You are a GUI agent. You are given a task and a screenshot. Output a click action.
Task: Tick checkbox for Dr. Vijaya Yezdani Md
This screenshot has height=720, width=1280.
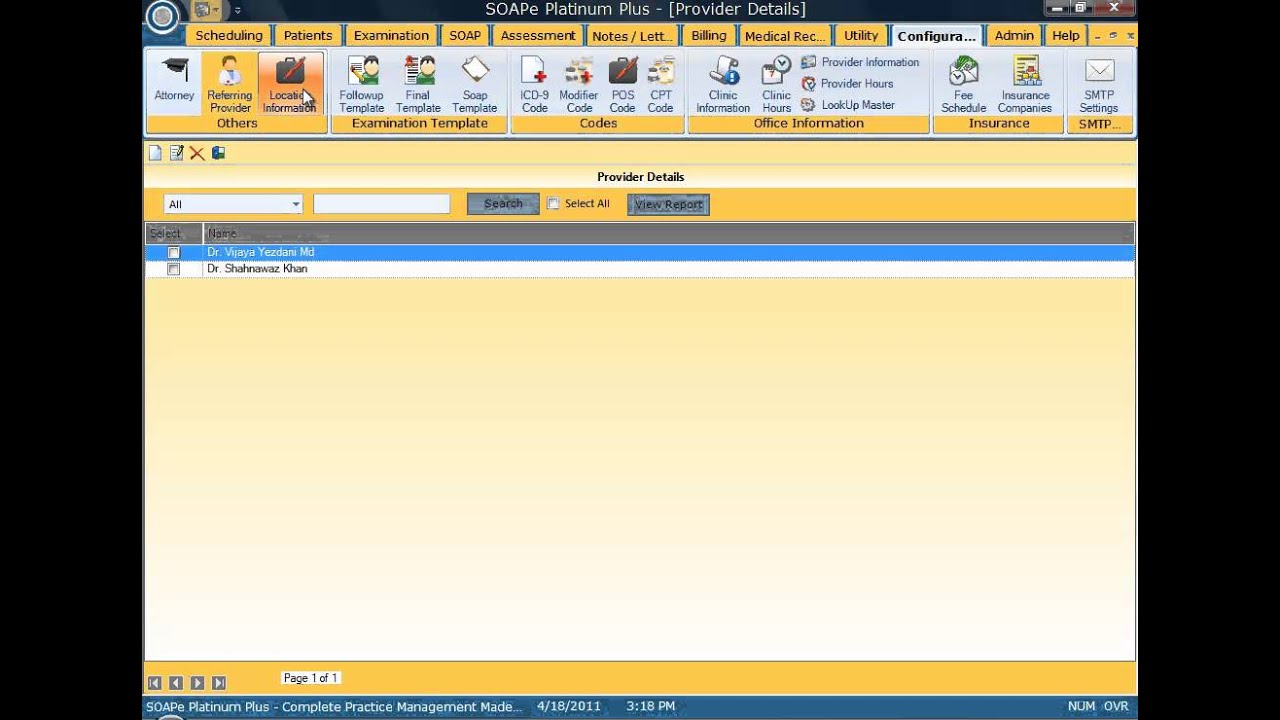click(174, 253)
